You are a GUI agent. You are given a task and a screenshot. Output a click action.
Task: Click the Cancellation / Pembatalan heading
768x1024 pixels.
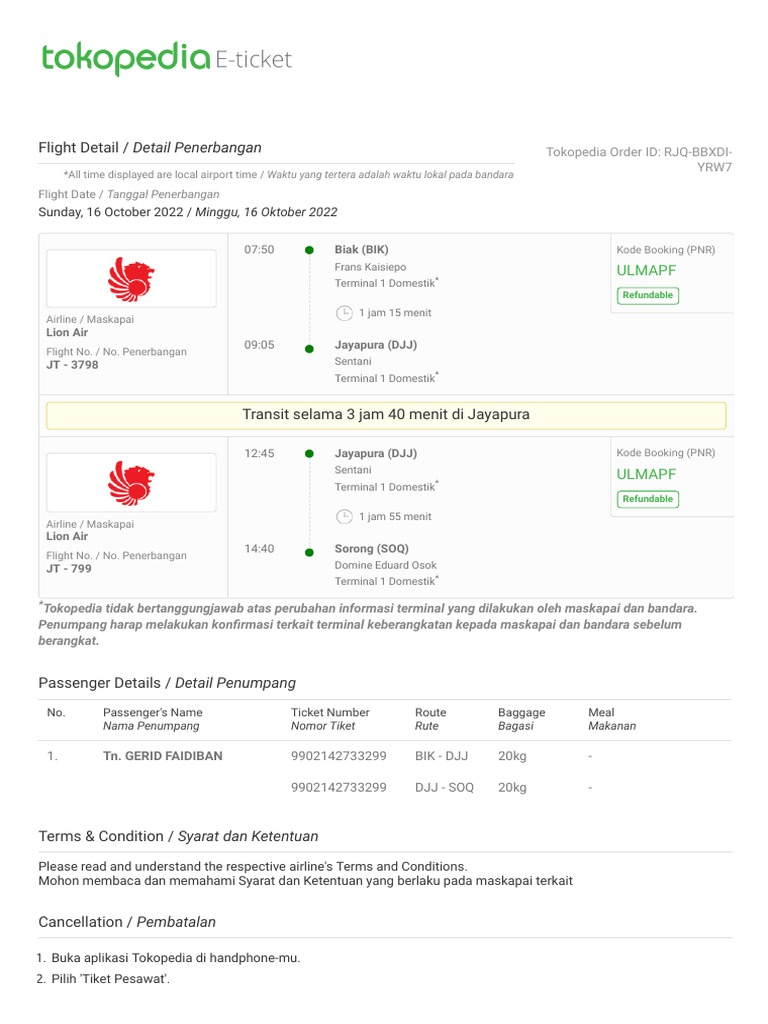tap(127, 922)
